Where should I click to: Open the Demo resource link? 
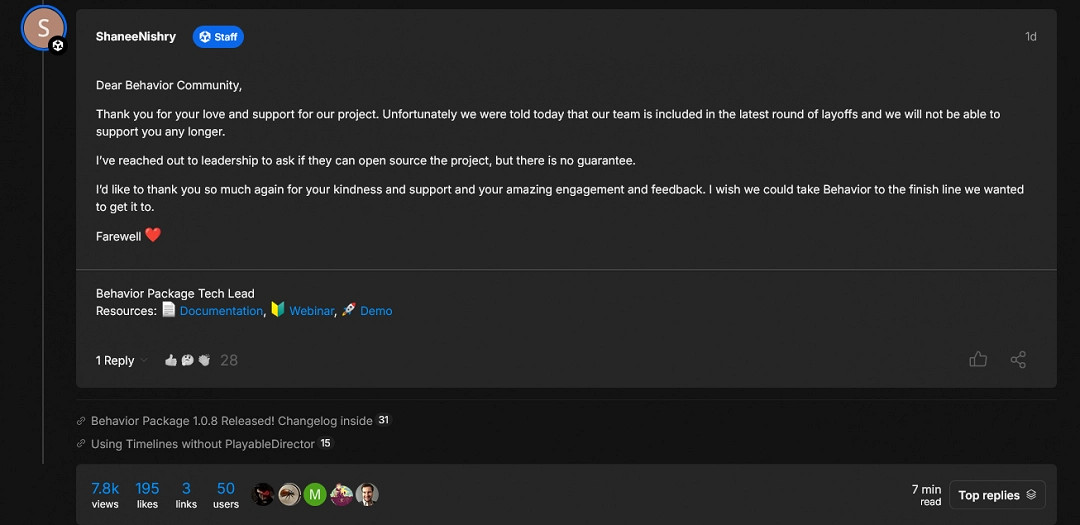376,311
